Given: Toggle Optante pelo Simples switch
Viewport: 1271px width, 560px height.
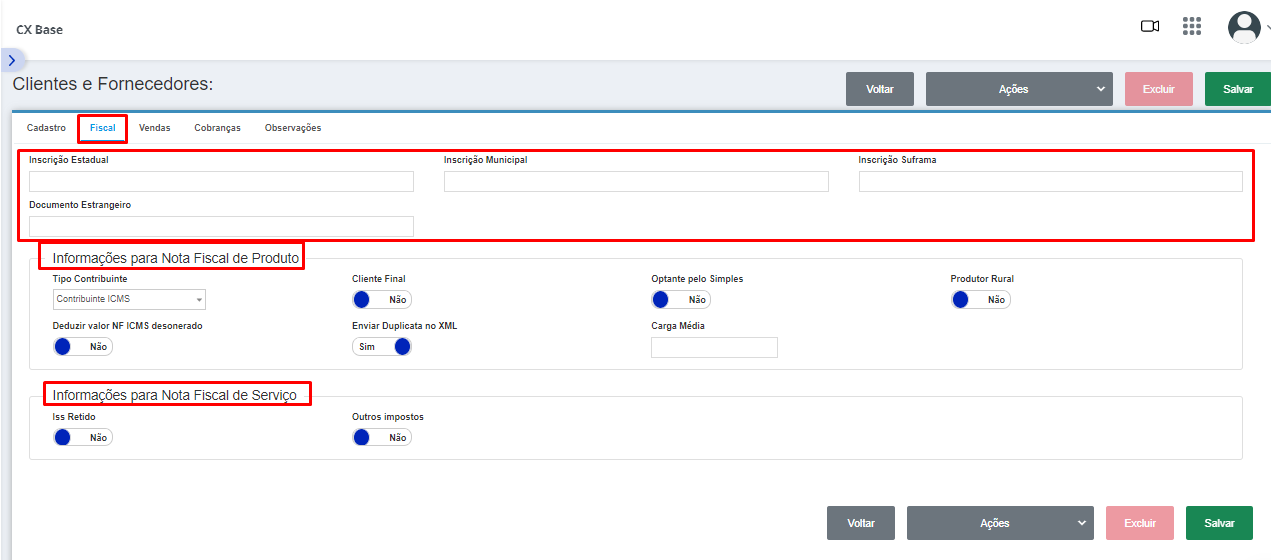Looking at the screenshot, I should point(680,300).
